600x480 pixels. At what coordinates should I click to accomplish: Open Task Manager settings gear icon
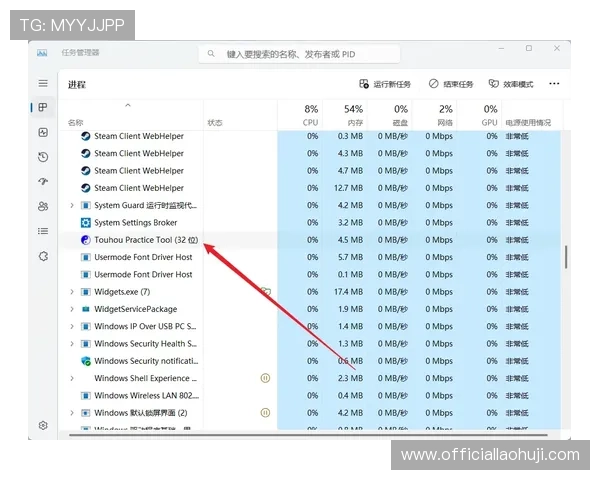pyautogui.click(x=43, y=425)
